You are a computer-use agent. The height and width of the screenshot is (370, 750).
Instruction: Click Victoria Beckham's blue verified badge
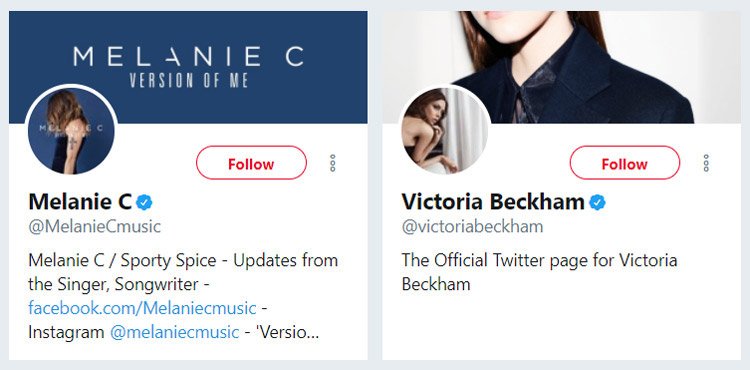point(597,203)
